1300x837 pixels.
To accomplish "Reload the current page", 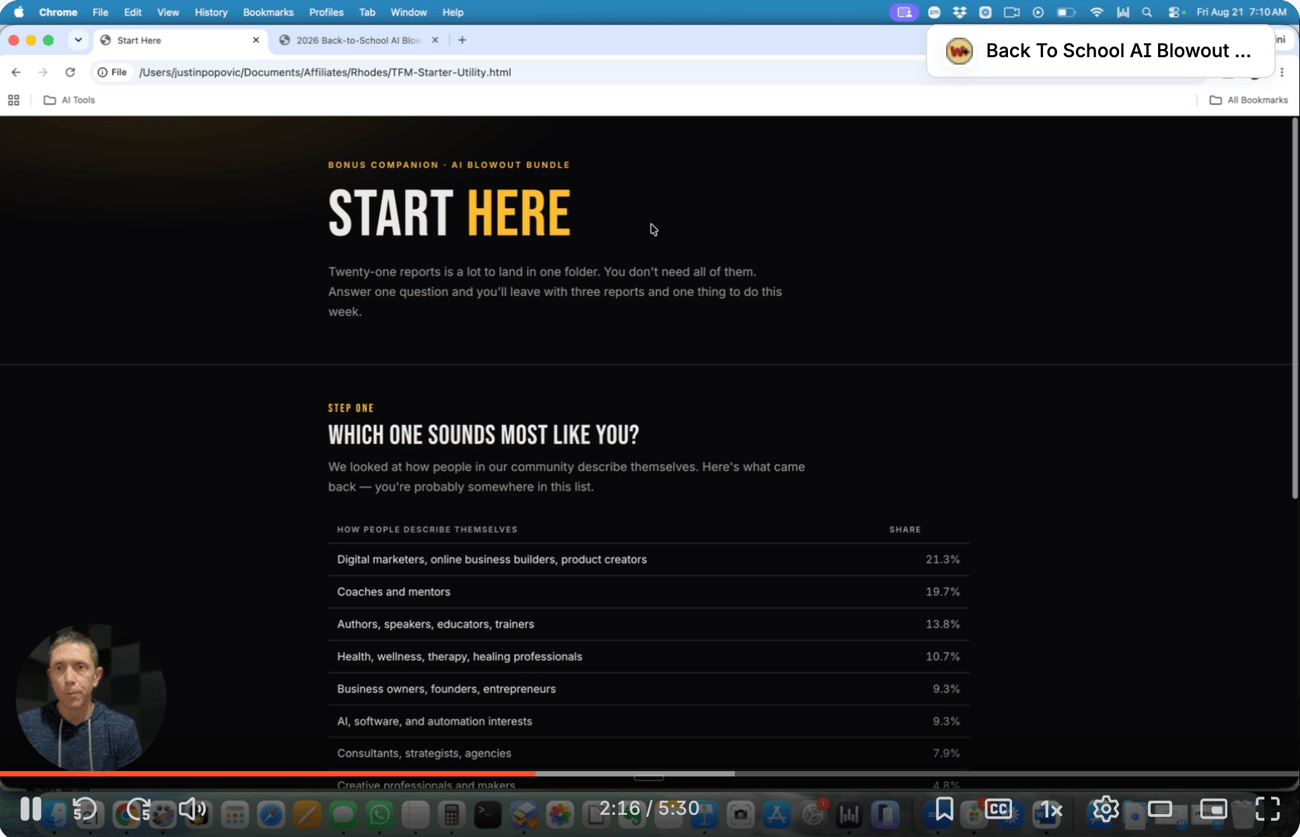I will pyautogui.click(x=70, y=72).
